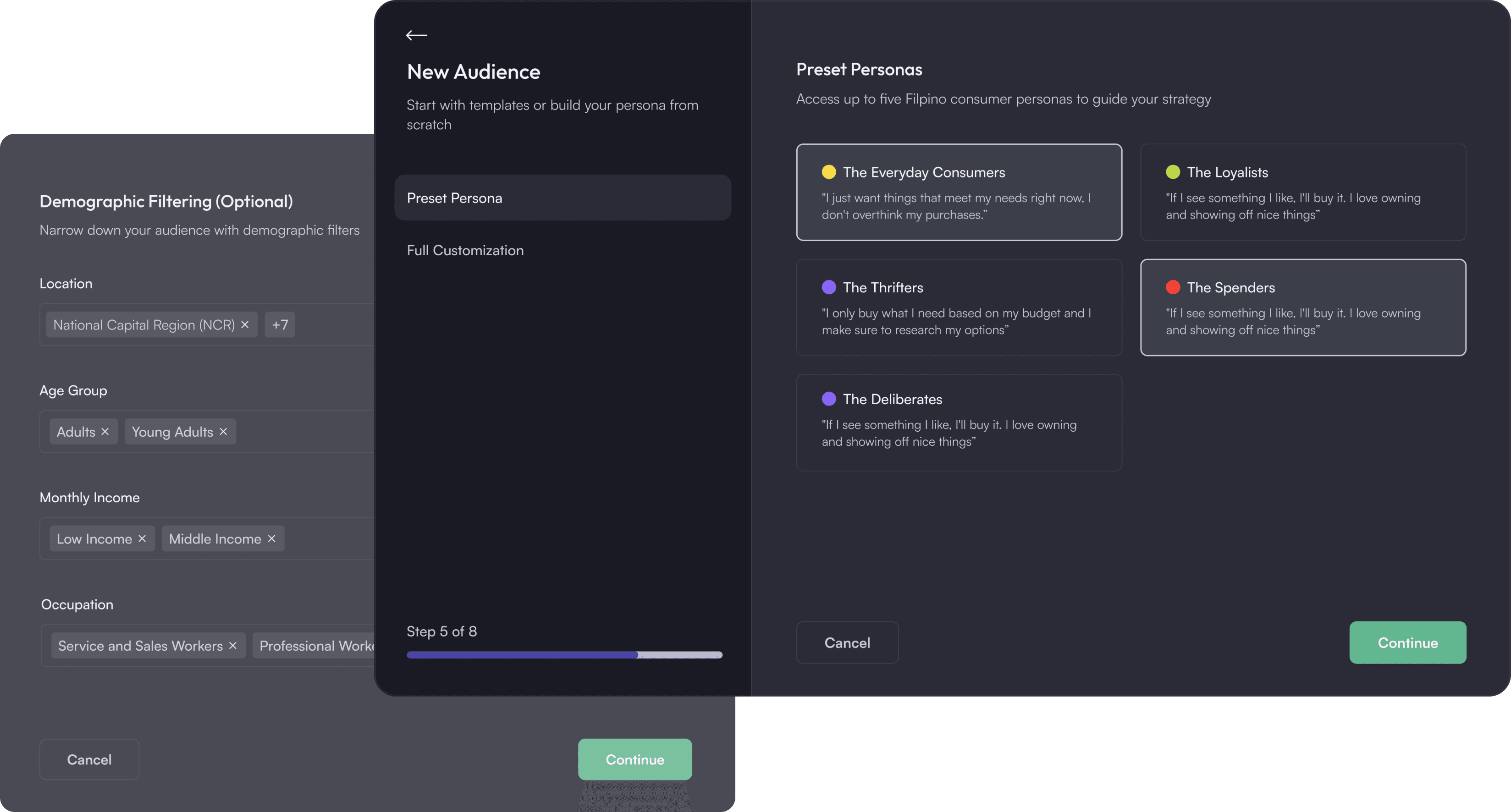Viewport: 1511px width, 812px height.
Task: Remove the Middle Income tag
Action: pyautogui.click(x=271, y=538)
